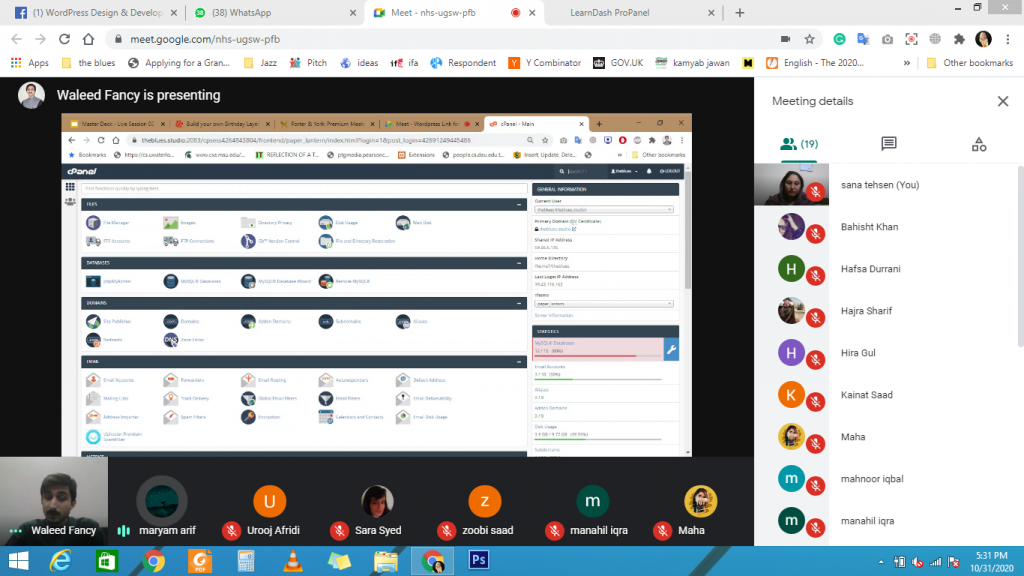Switch to the LearnDash ProPanel tab
Screen dimensions: 1024x576
tap(632, 12)
